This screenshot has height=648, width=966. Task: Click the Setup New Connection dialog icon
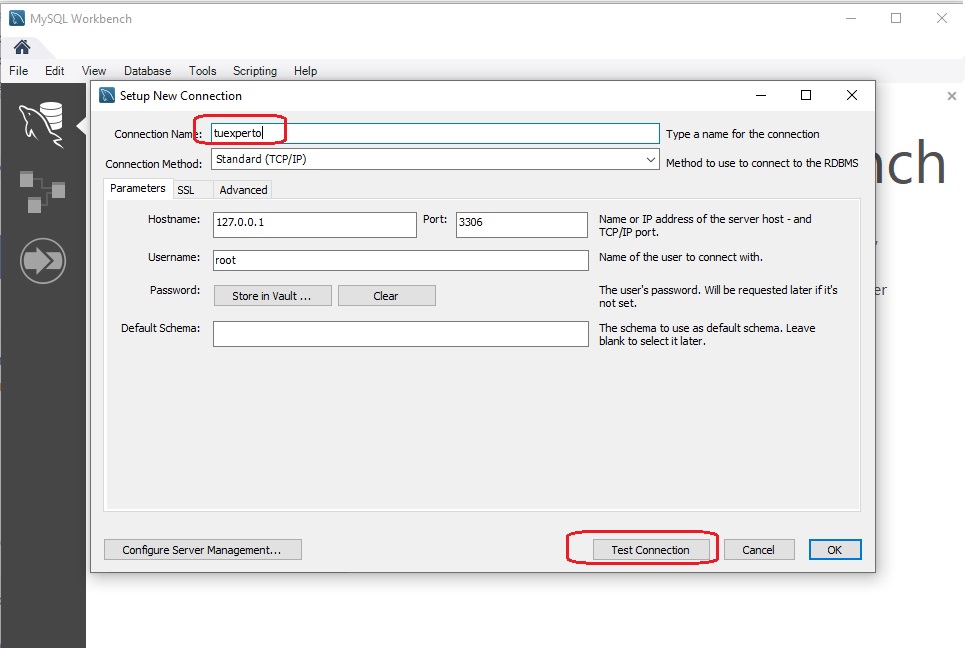coord(108,96)
